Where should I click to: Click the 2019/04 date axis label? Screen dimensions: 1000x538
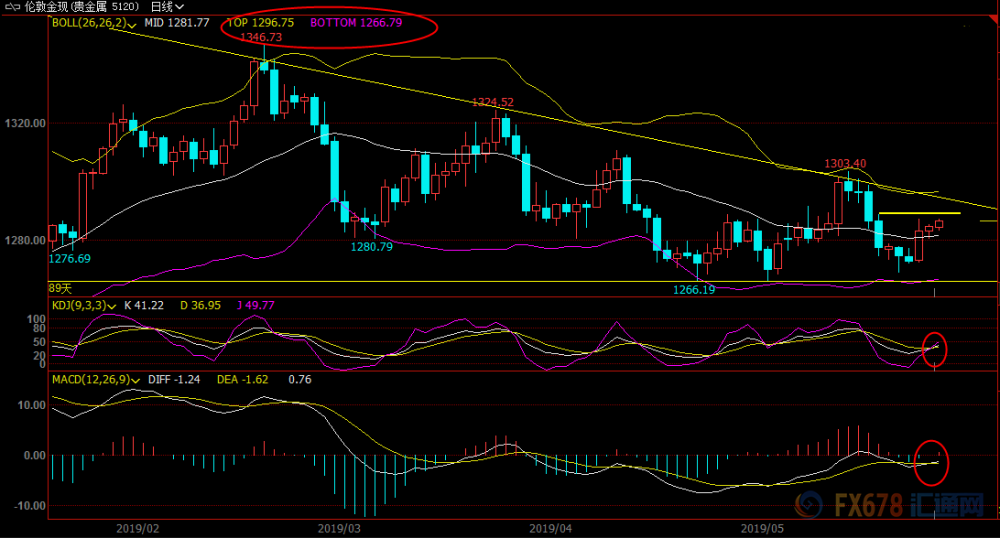click(550, 528)
